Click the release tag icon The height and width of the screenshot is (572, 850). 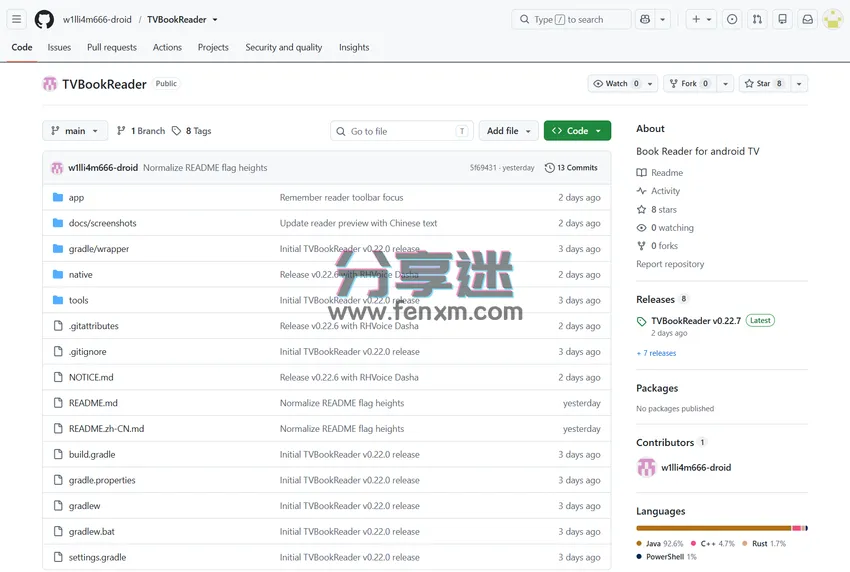click(x=641, y=322)
